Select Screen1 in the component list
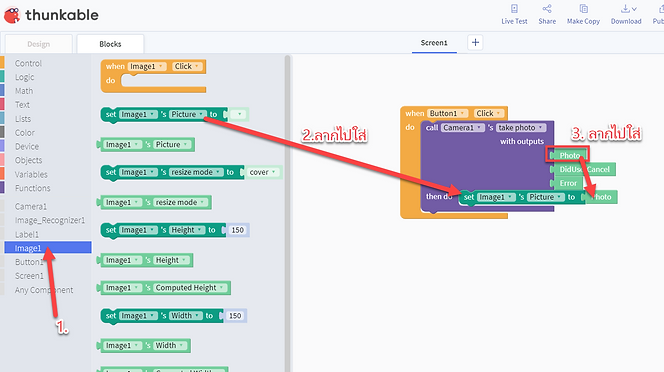Screen dimensions: 664x372 29,276
